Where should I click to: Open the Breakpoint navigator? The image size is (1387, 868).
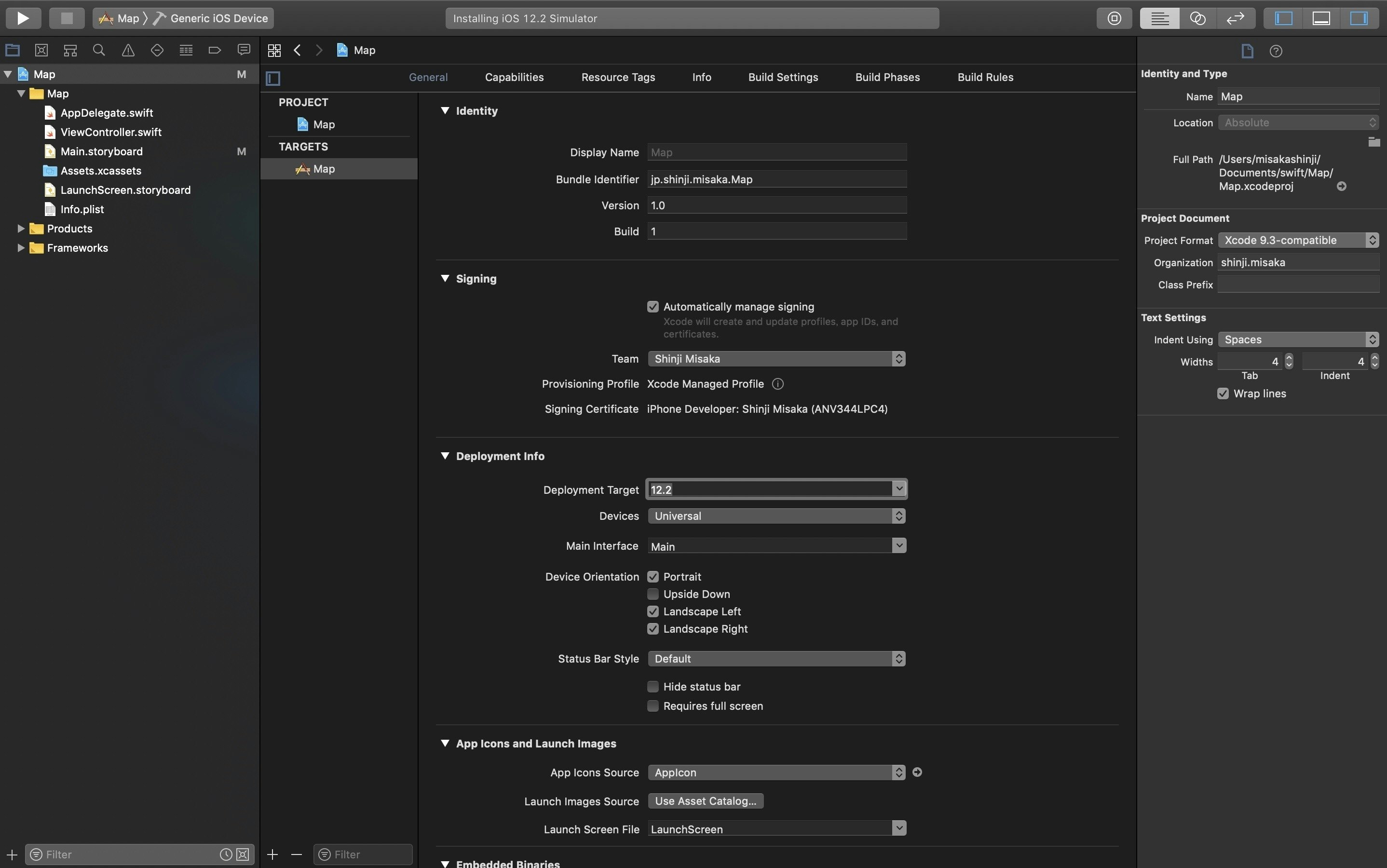click(215, 50)
